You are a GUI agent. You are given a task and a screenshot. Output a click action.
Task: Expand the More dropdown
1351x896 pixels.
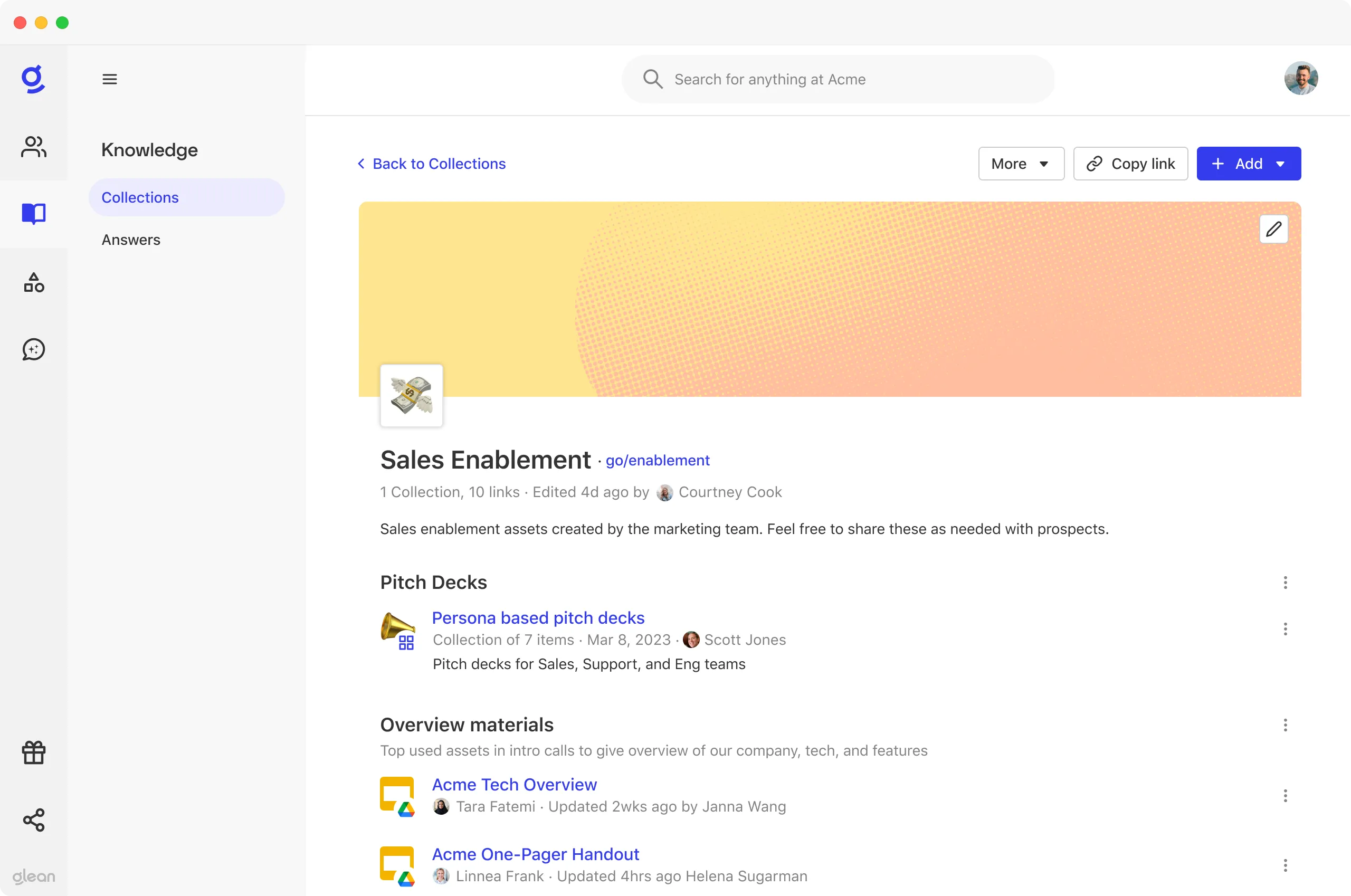(x=1020, y=164)
